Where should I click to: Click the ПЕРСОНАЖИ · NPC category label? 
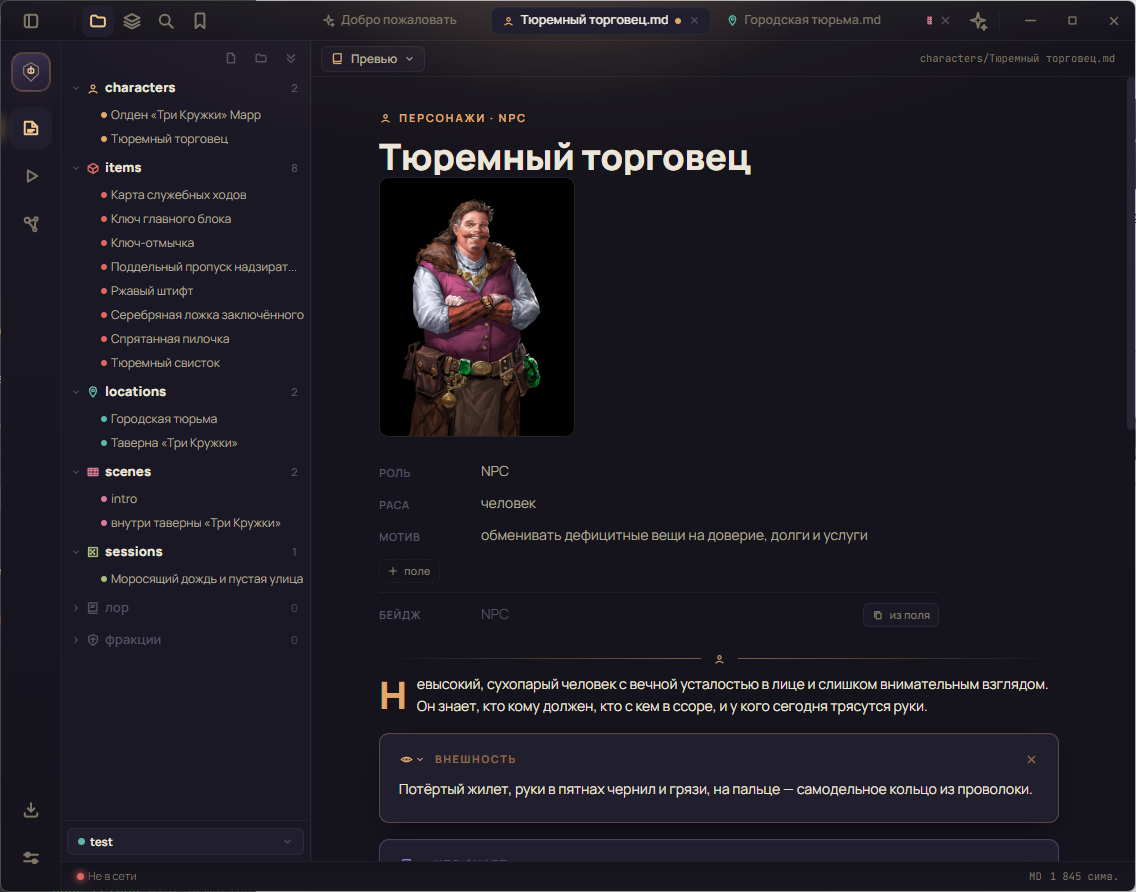tap(462, 118)
